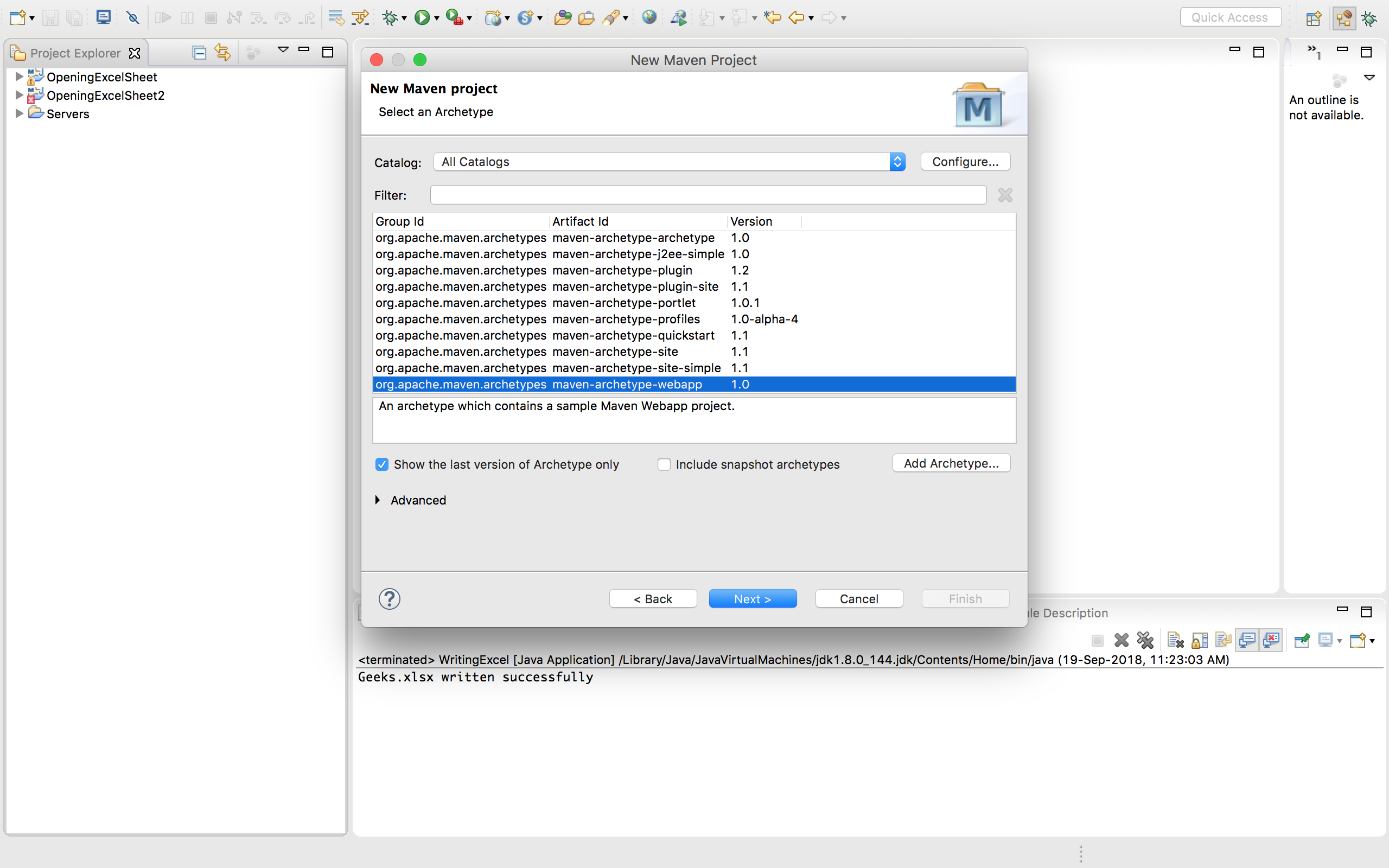The width and height of the screenshot is (1389, 868).
Task: Click the dialog Help question mark icon
Action: tap(389, 599)
